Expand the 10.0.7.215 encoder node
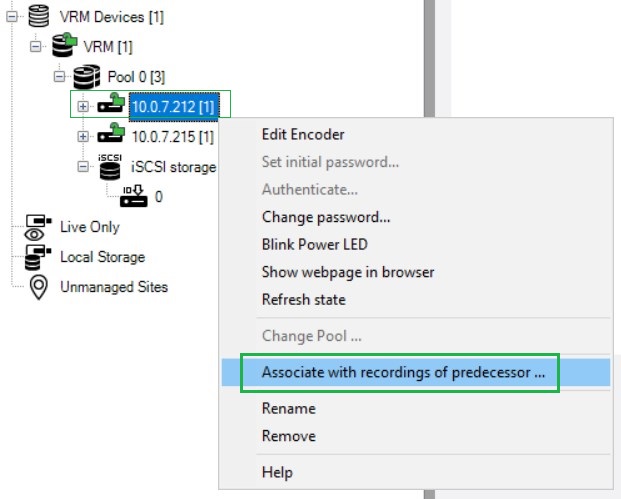Viewport: 621px width, 499px height. pos(84,135)
